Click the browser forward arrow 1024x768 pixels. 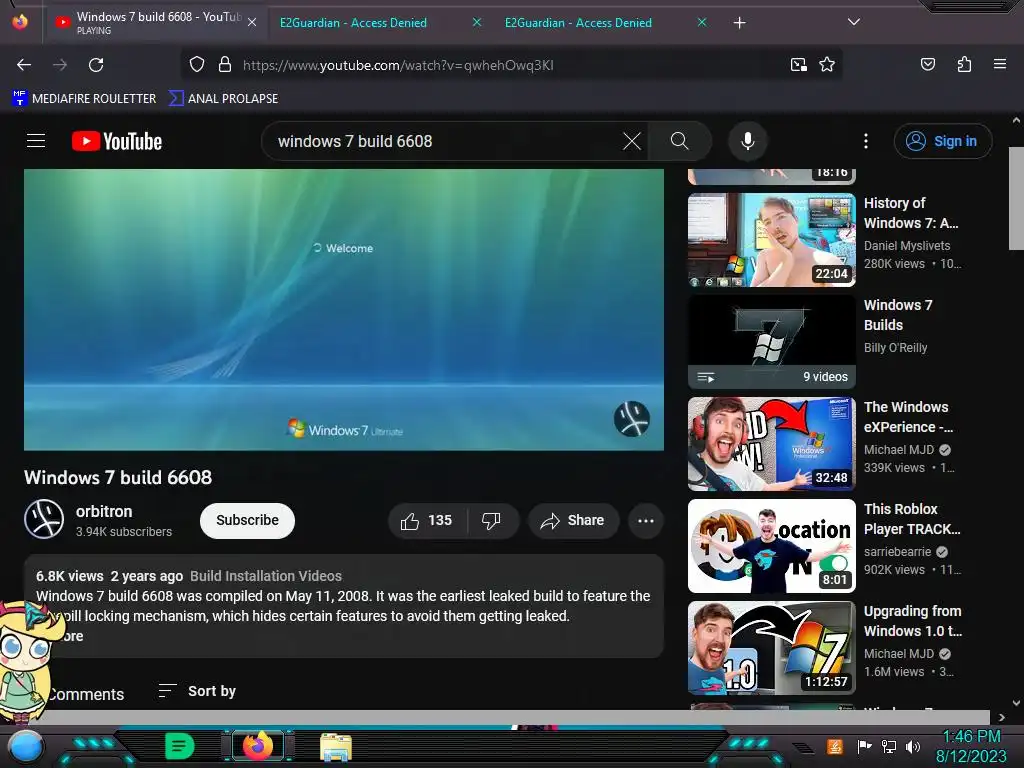[60, 65]
